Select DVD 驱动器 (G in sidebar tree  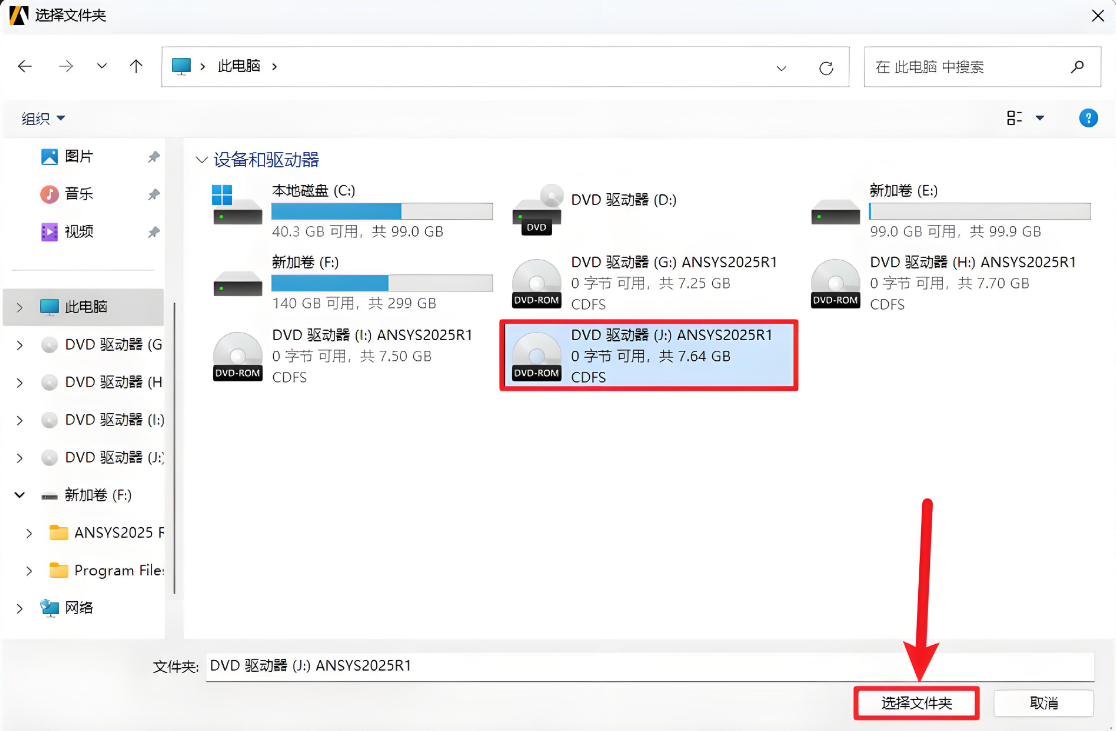(x=114, y=345)
